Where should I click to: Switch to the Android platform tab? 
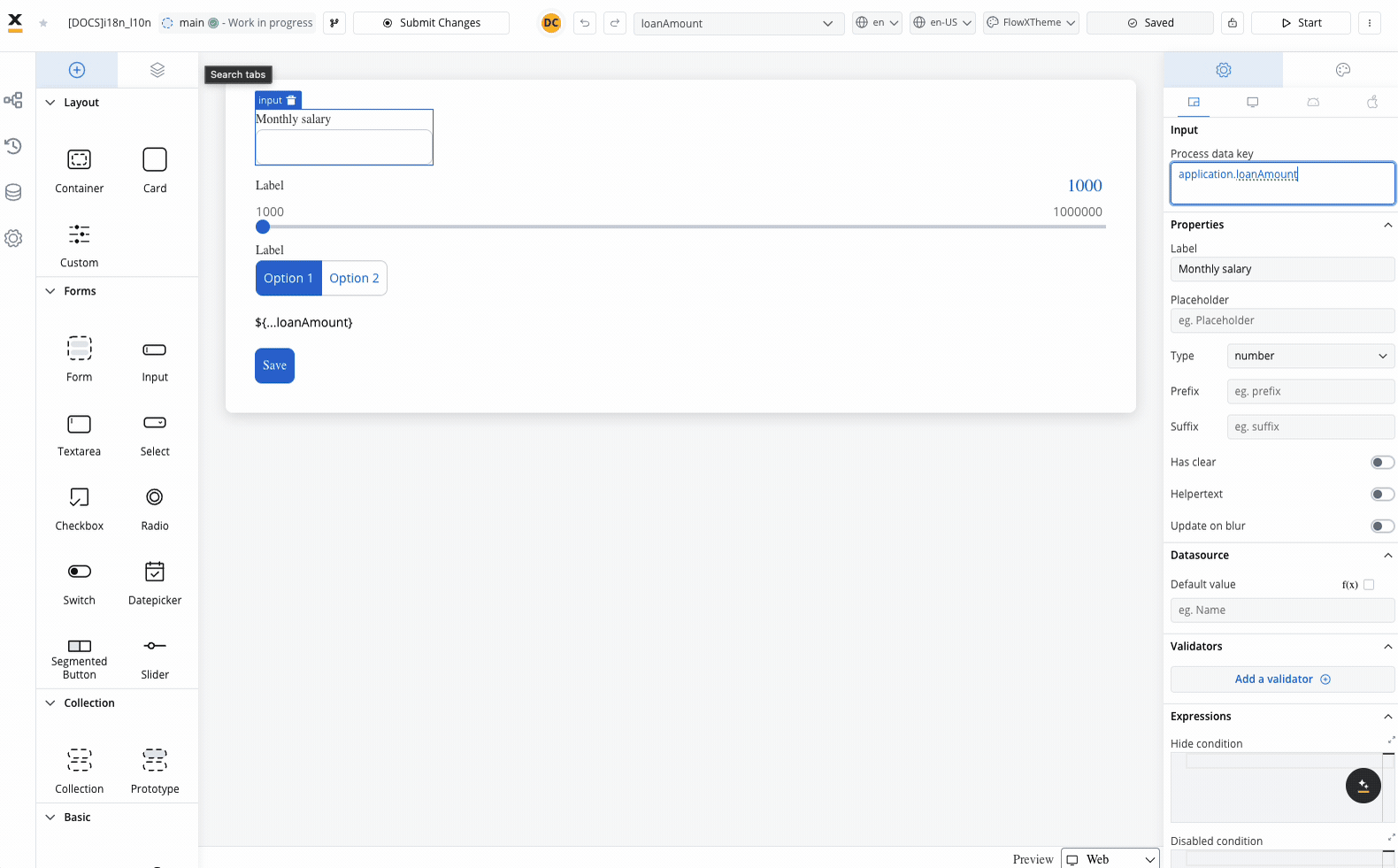coord(1313,103)
